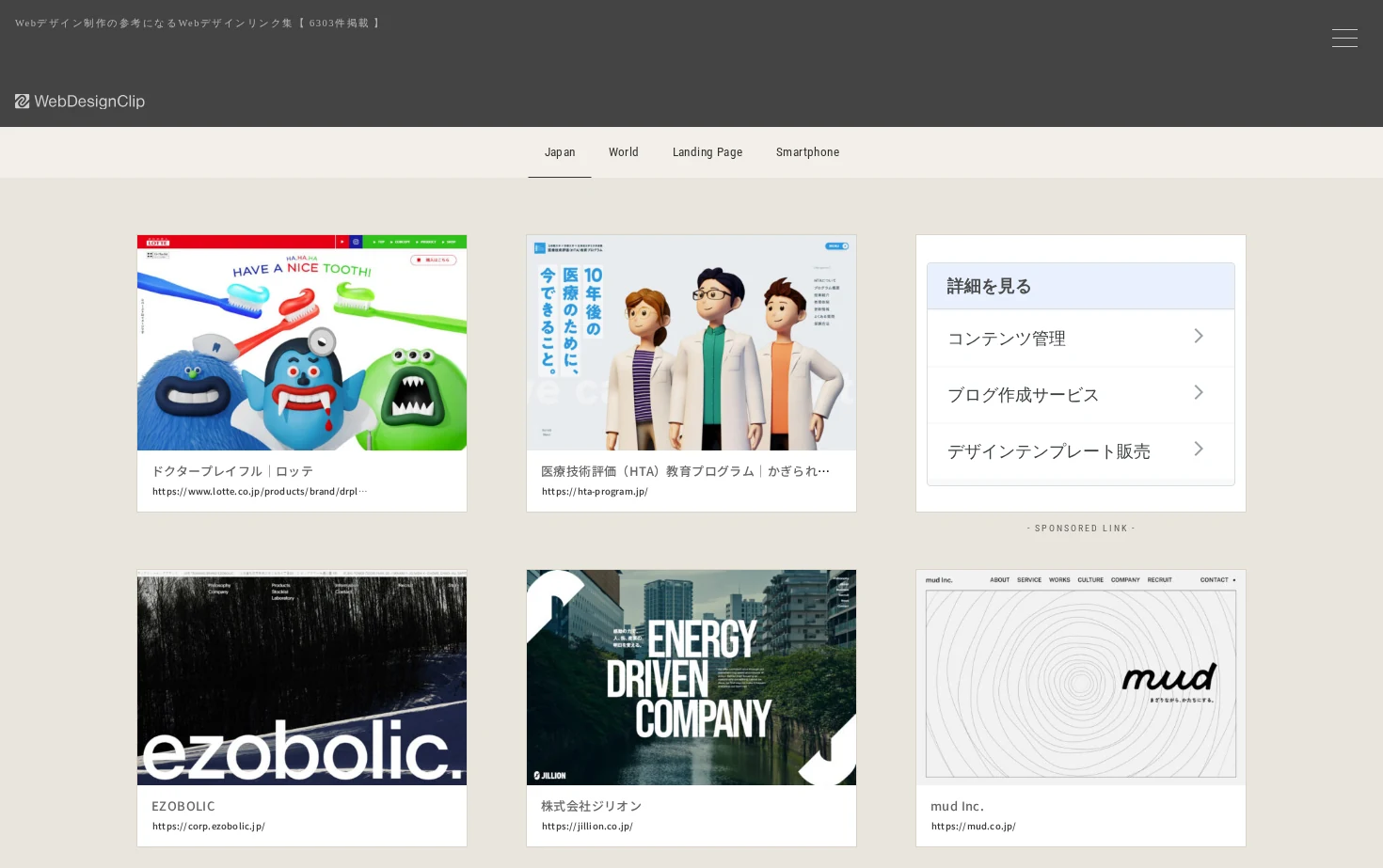The height and width of the screenshot is (868, 1383).
Task: Click the https://hta-program.jp/ URL text
Action: pyautogui.click(x=595, y=491)
